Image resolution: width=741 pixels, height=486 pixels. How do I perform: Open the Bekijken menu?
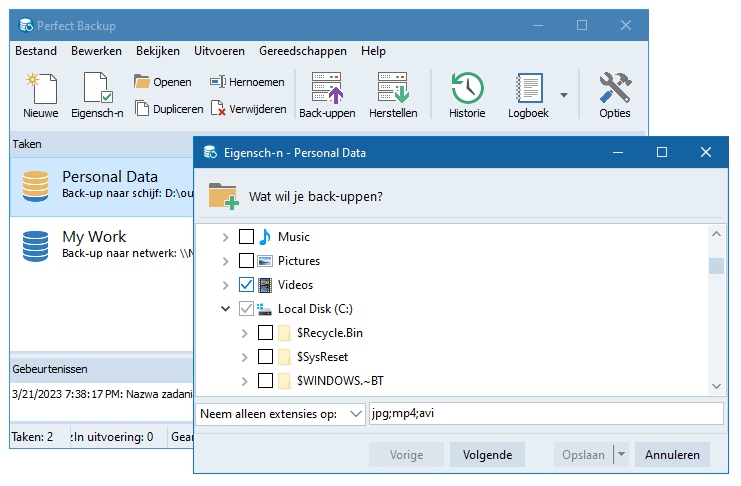[x=158, y=51]
